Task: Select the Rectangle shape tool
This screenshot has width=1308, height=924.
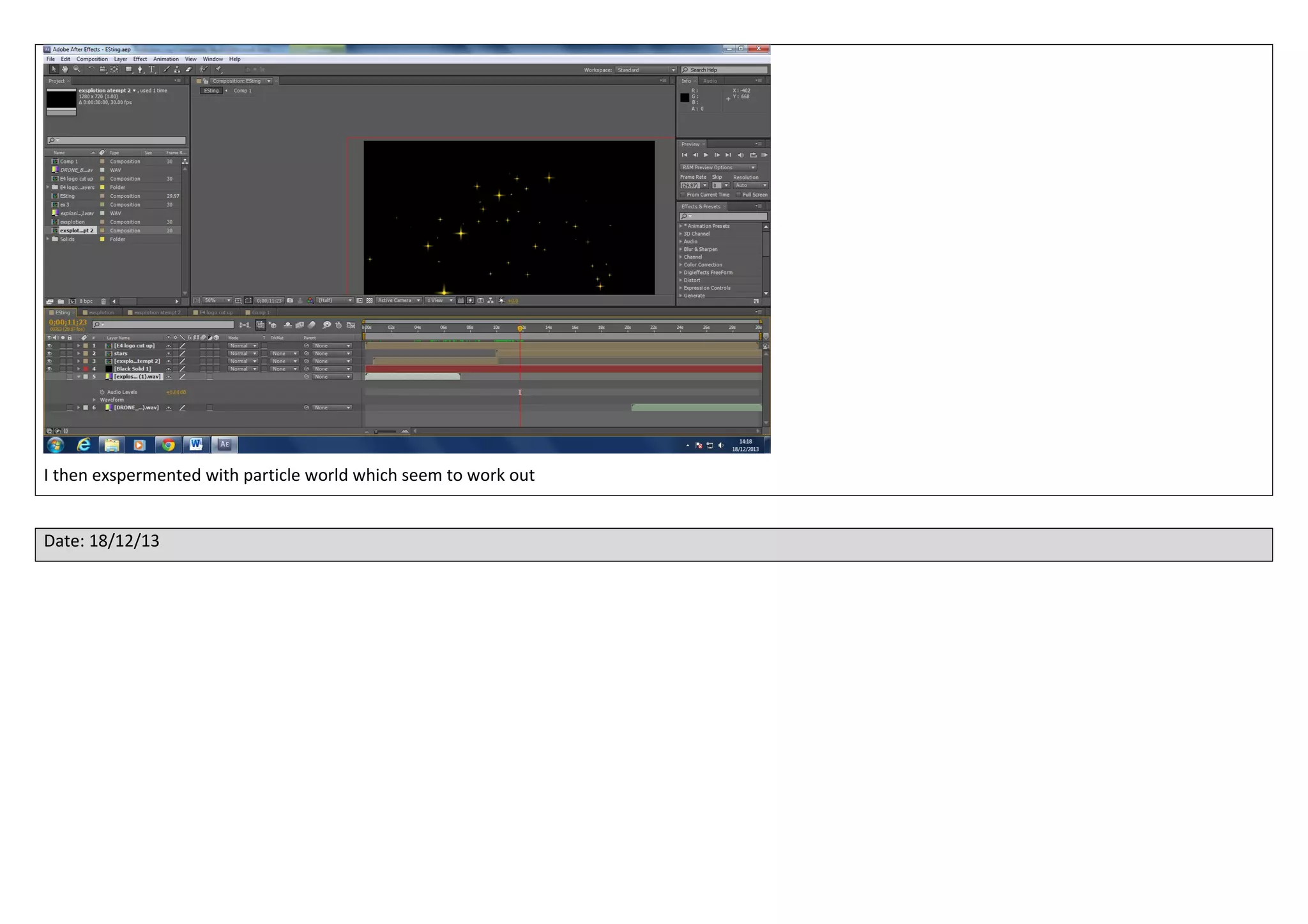Action: tap(129, 70)
